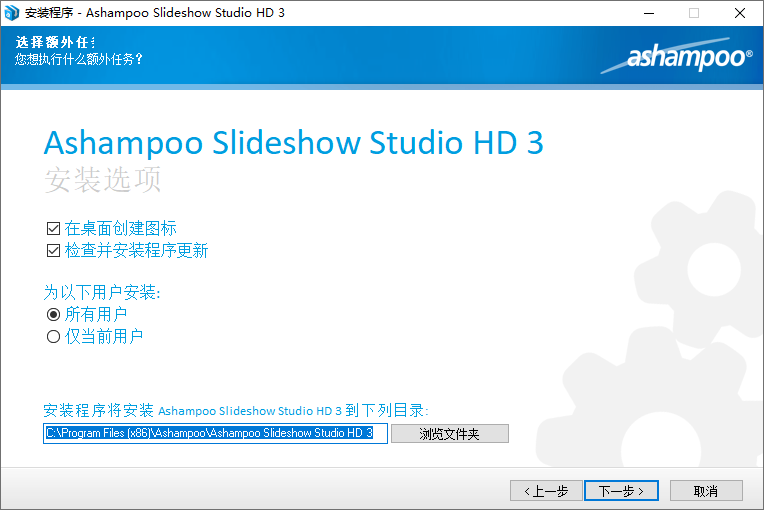Choose the 仅当前用户 radio option
The image size is (764, 510).
pyautogui.click(x=53, y=337)
